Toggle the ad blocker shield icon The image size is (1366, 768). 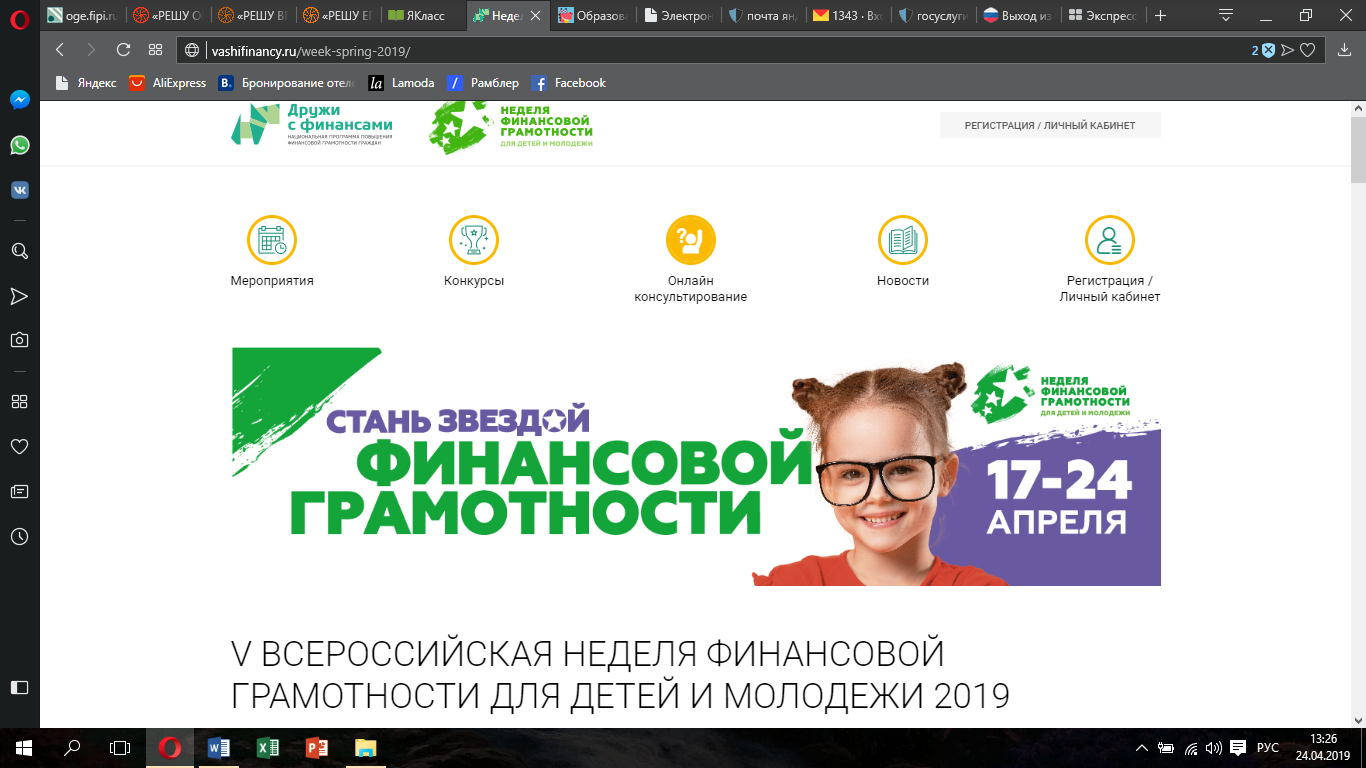(1268, 50)
